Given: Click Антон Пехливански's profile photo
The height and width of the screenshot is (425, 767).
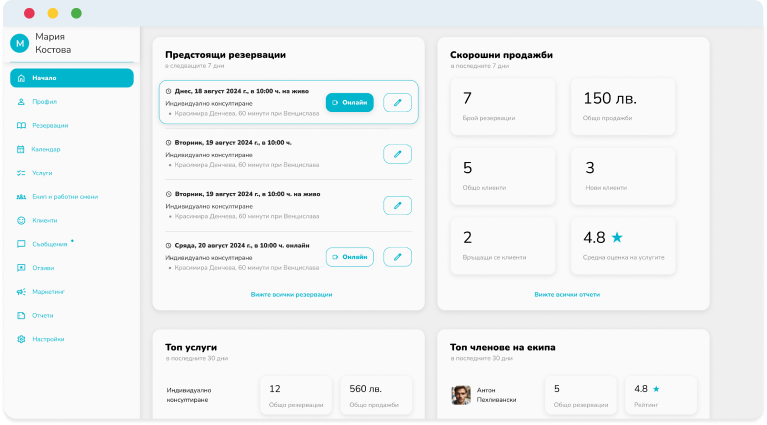Looking at the screenshot, I should [461, 395].
